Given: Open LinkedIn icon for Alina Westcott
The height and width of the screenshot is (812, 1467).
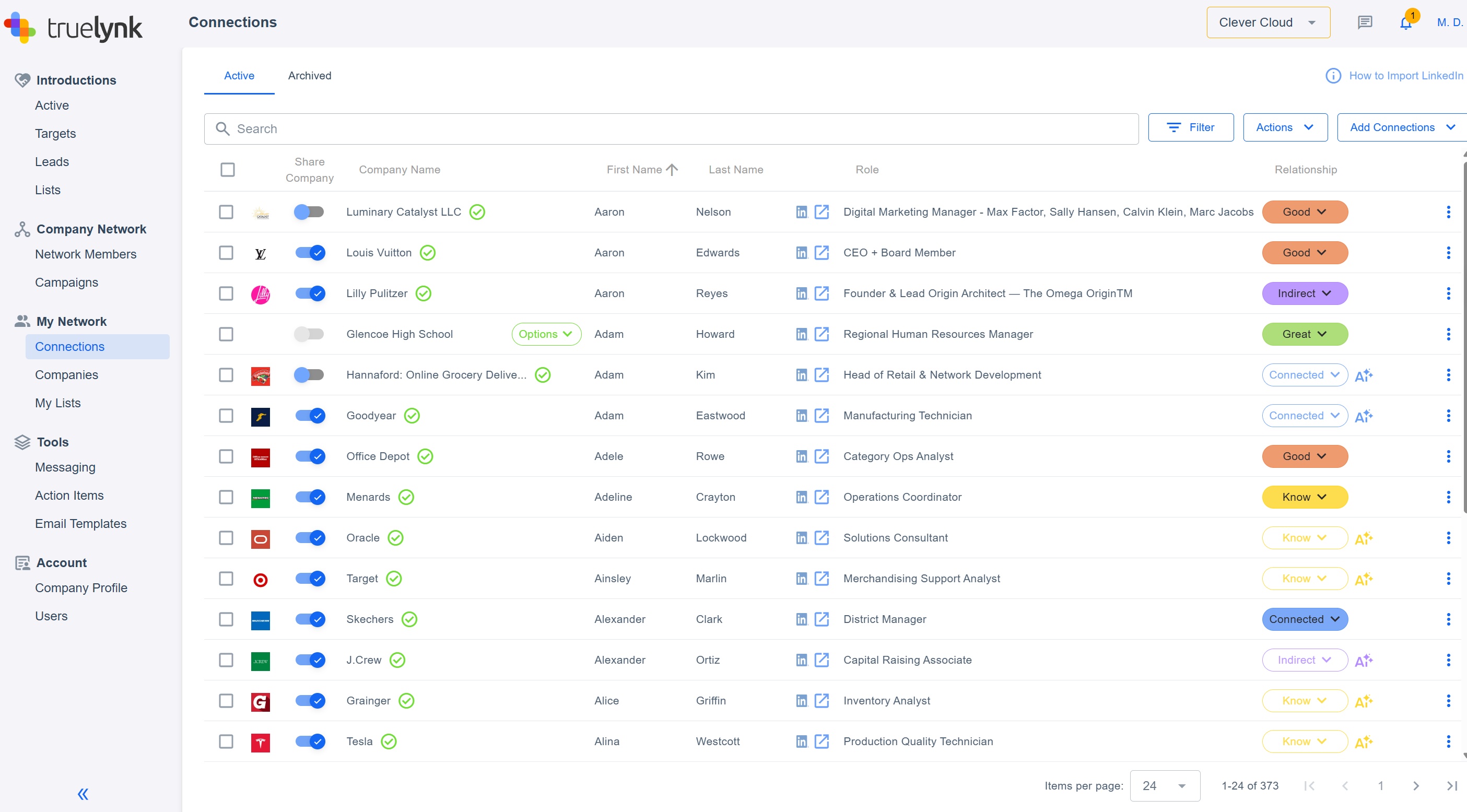Looking at the screenshot, I should pyautogui.click(x=801, y=742).
